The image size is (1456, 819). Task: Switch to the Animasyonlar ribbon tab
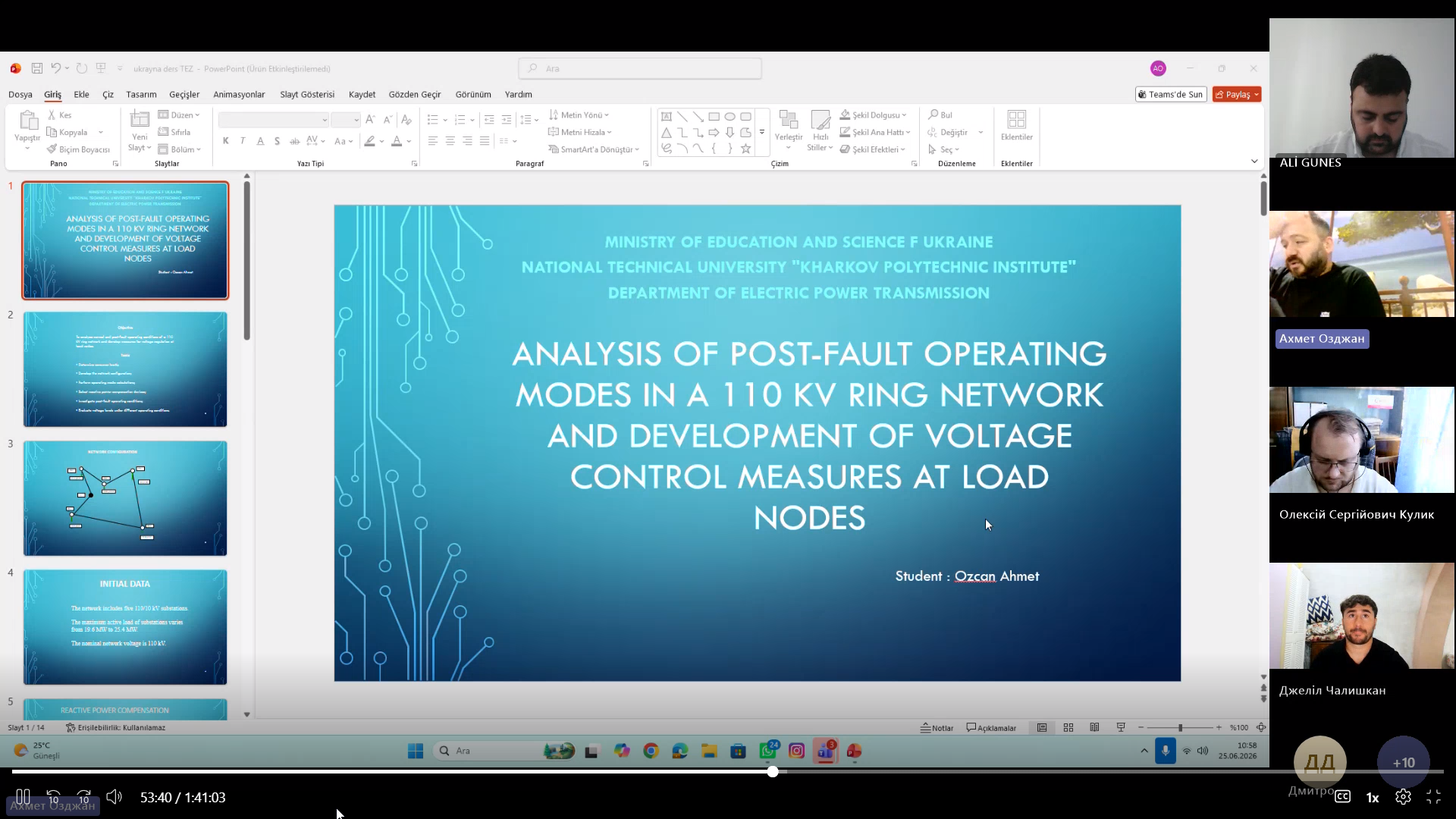[x=239, y=95]
